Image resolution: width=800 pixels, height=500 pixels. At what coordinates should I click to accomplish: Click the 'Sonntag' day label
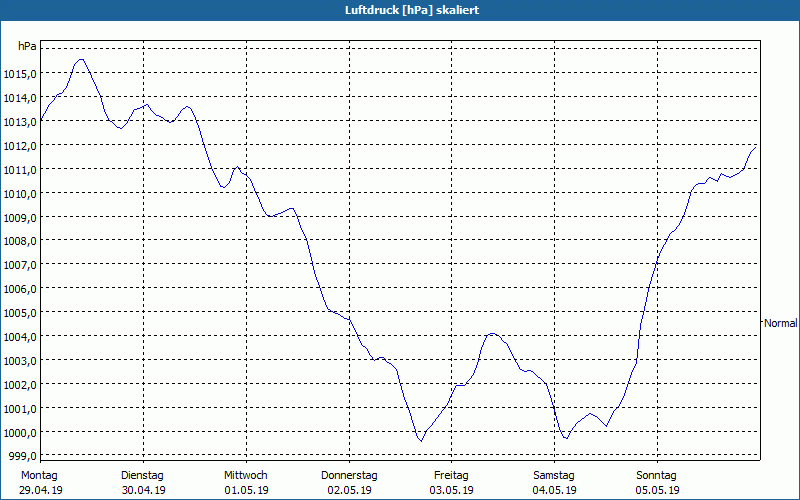(x=656, y=476)
